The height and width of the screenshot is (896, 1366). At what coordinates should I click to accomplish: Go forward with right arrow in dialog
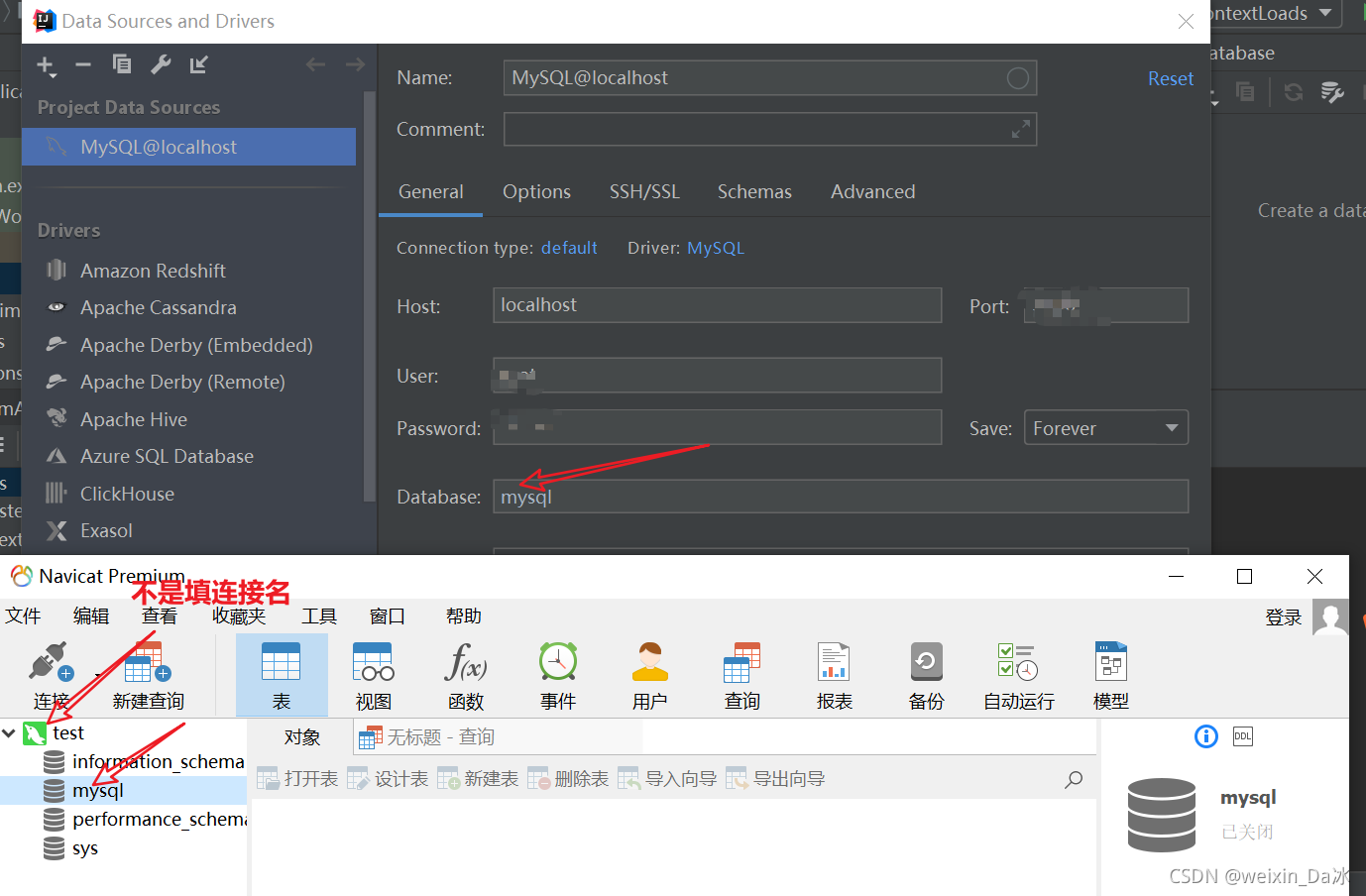pyautogui.click(x=355, y=64)
